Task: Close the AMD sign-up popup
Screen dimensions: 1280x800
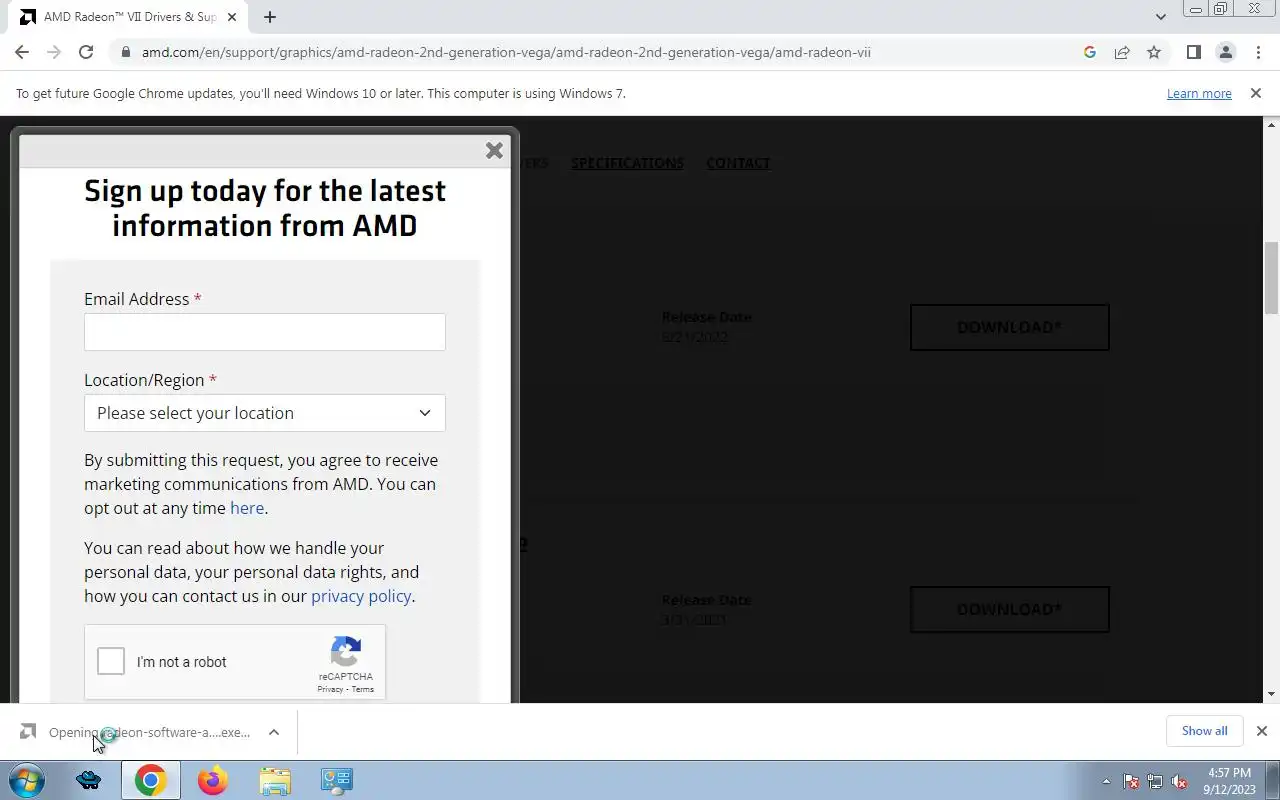Action: pyautogui.click(x=494, y=151)
